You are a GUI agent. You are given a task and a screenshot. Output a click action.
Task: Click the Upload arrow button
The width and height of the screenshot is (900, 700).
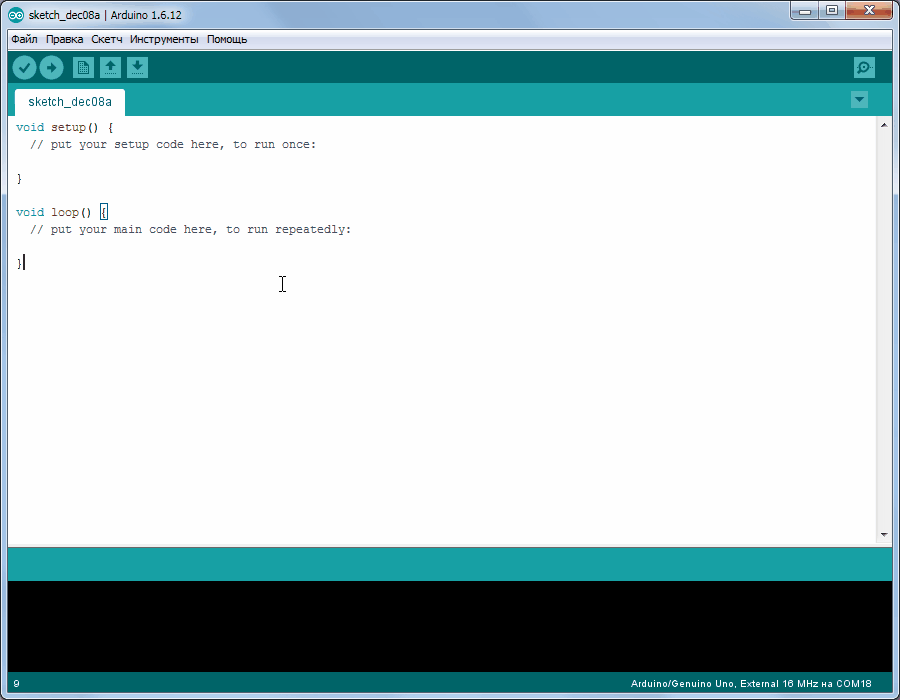[x=52, y=68]
